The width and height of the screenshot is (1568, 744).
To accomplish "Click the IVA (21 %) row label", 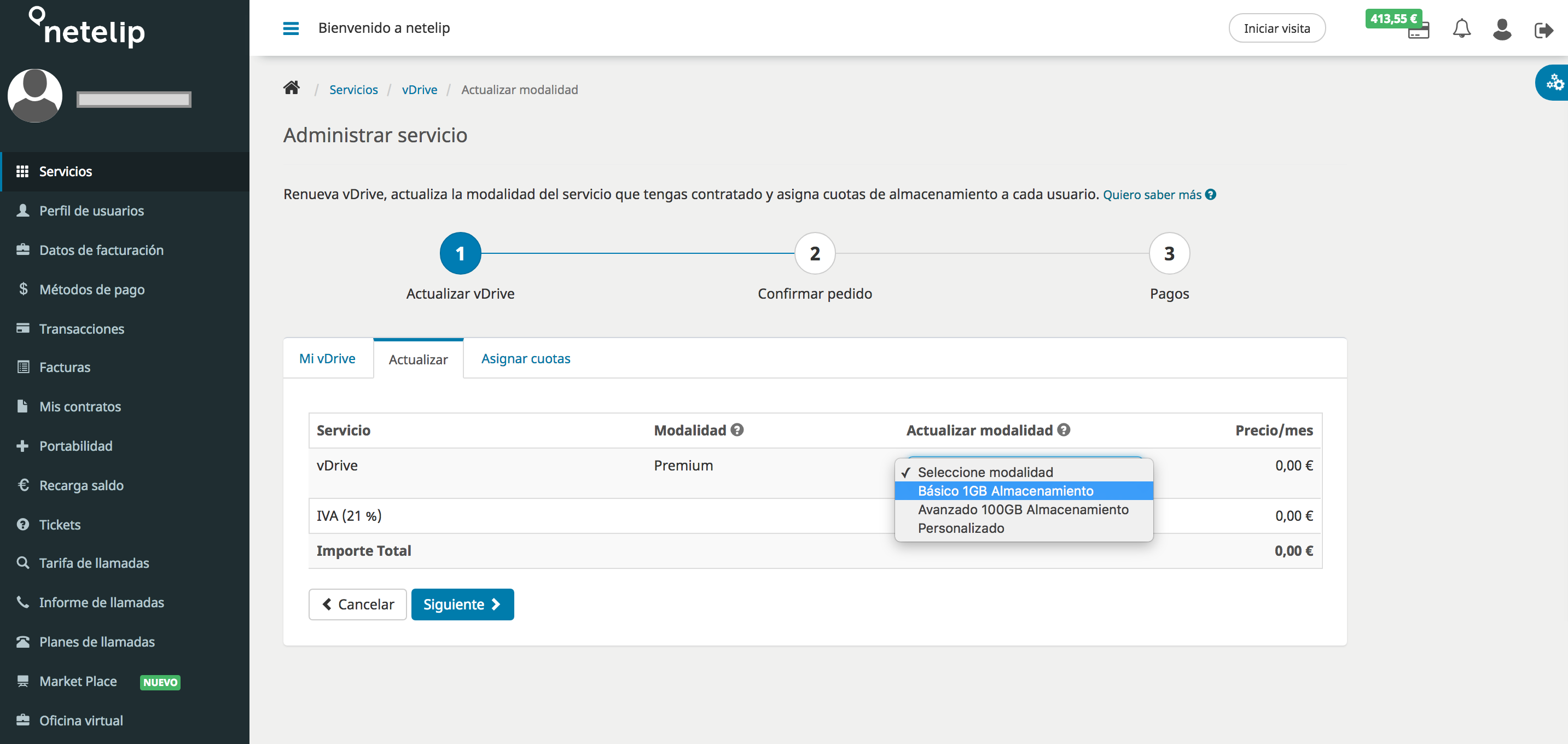I will [x=349, y=516].
